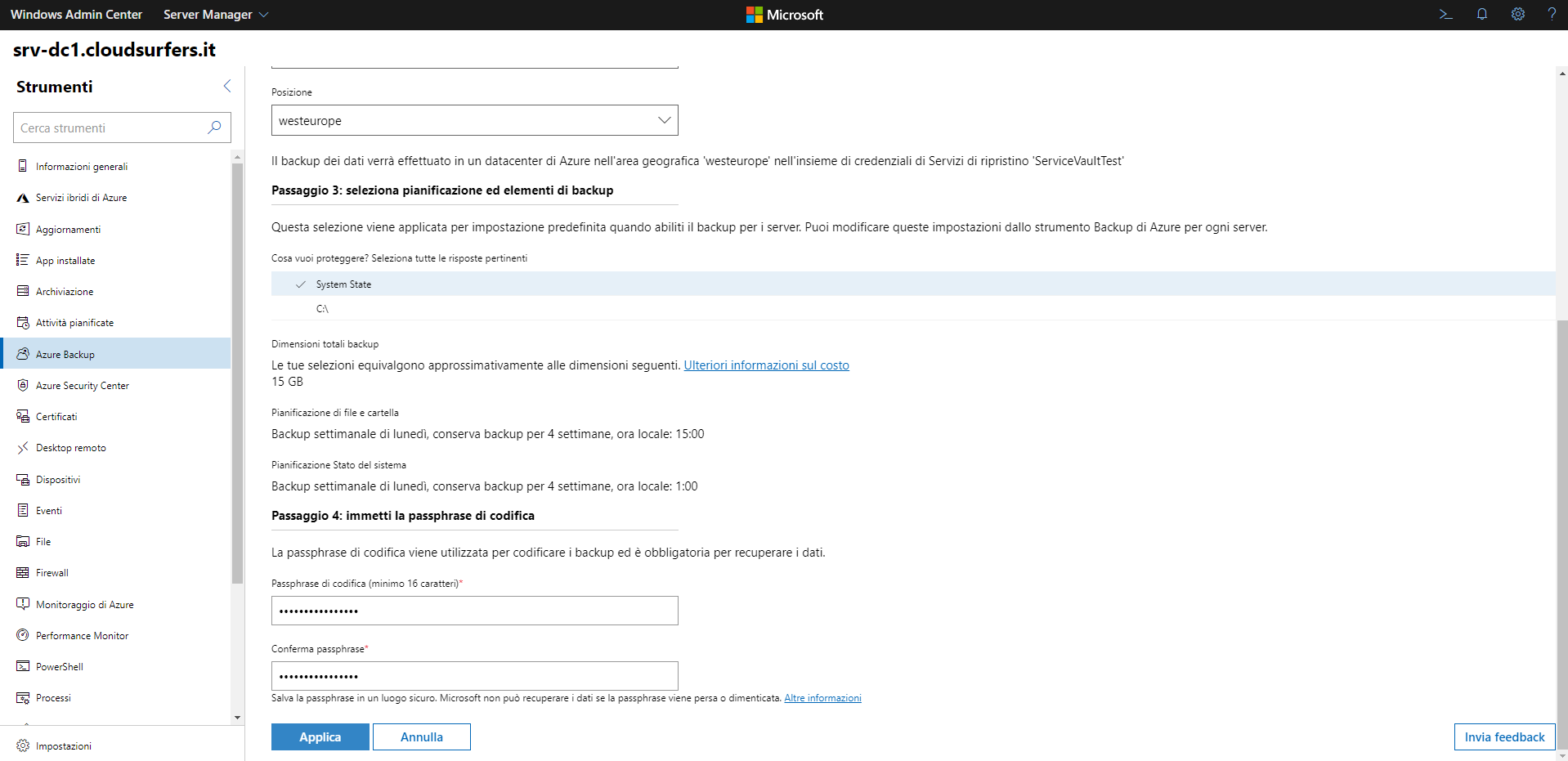Select the C:\ item for backup
The height and width of the screenshot is (761, 1568).
click(913, 308)
